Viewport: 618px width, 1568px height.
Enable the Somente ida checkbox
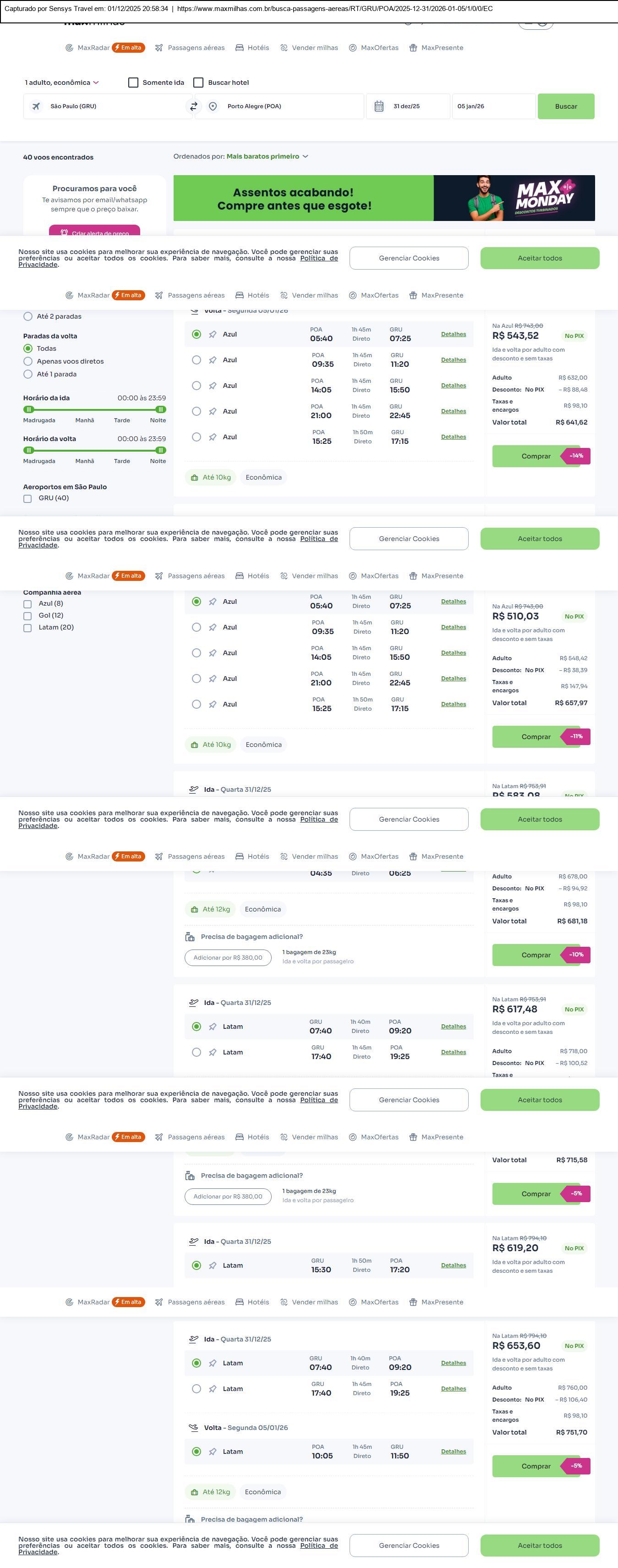pos(133,83)
